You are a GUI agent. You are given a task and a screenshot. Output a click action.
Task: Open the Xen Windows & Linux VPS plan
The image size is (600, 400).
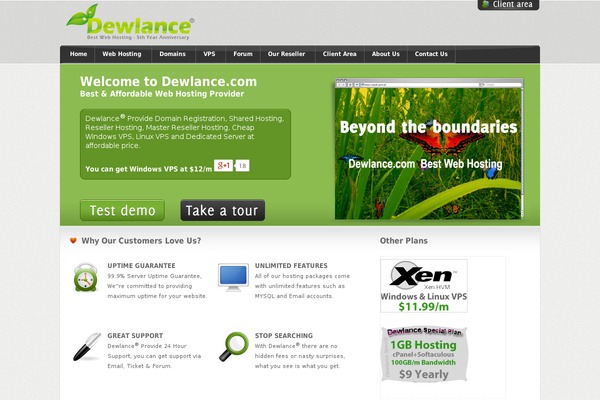click(x=424, y=286)
